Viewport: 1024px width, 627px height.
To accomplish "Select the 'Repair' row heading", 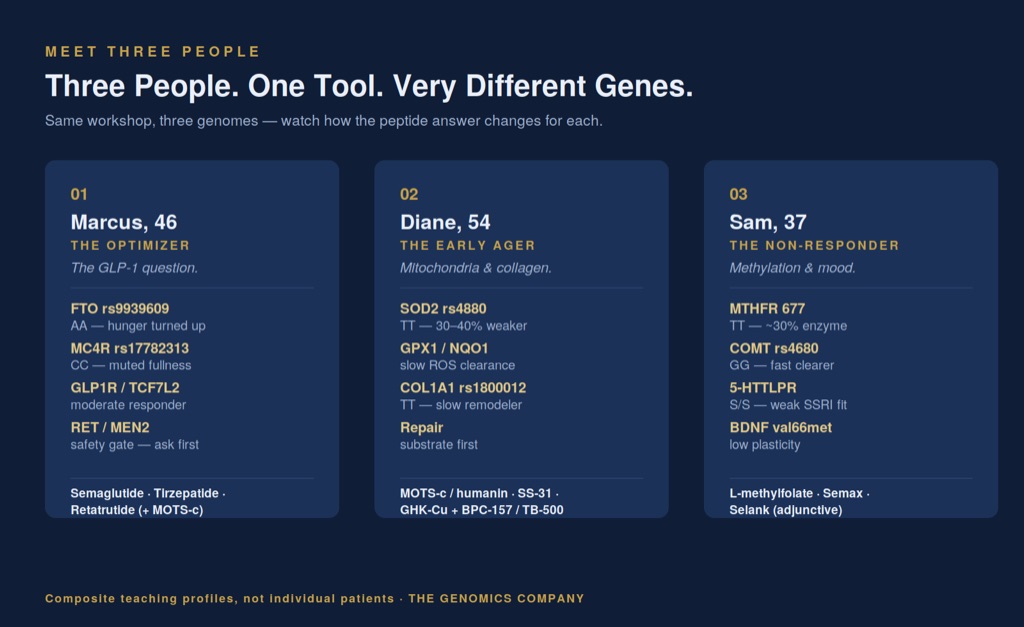I will point(421,427).
